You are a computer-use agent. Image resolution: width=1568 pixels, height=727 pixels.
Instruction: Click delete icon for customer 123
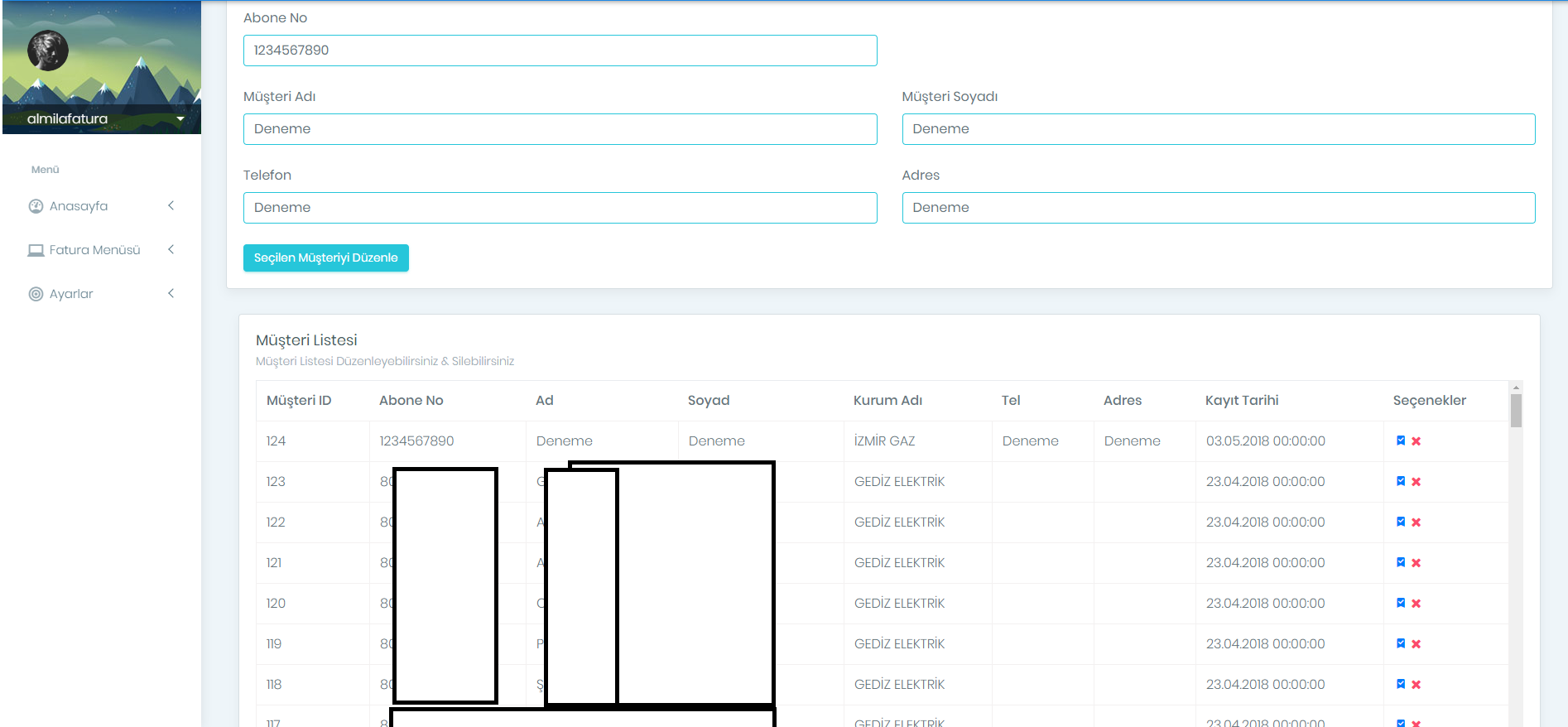coord(1416,482)
